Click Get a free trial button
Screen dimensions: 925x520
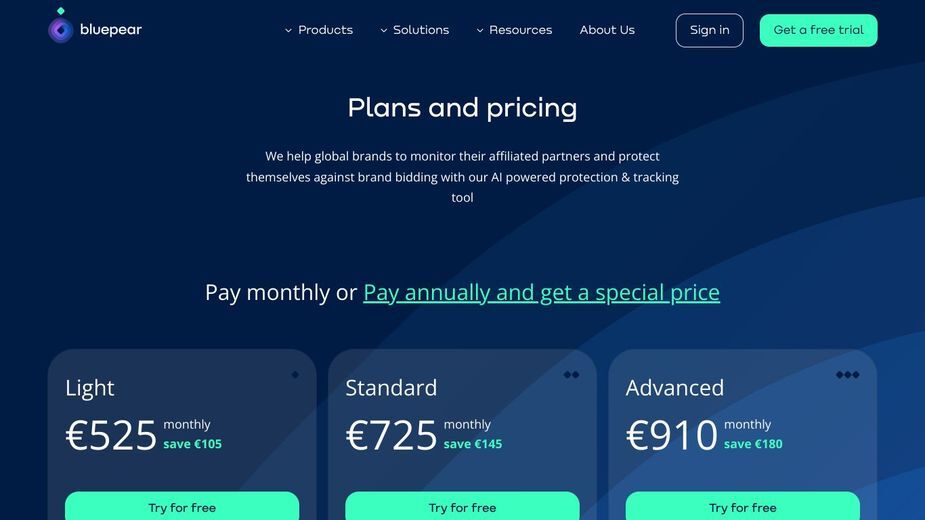(x=818, y=30)
